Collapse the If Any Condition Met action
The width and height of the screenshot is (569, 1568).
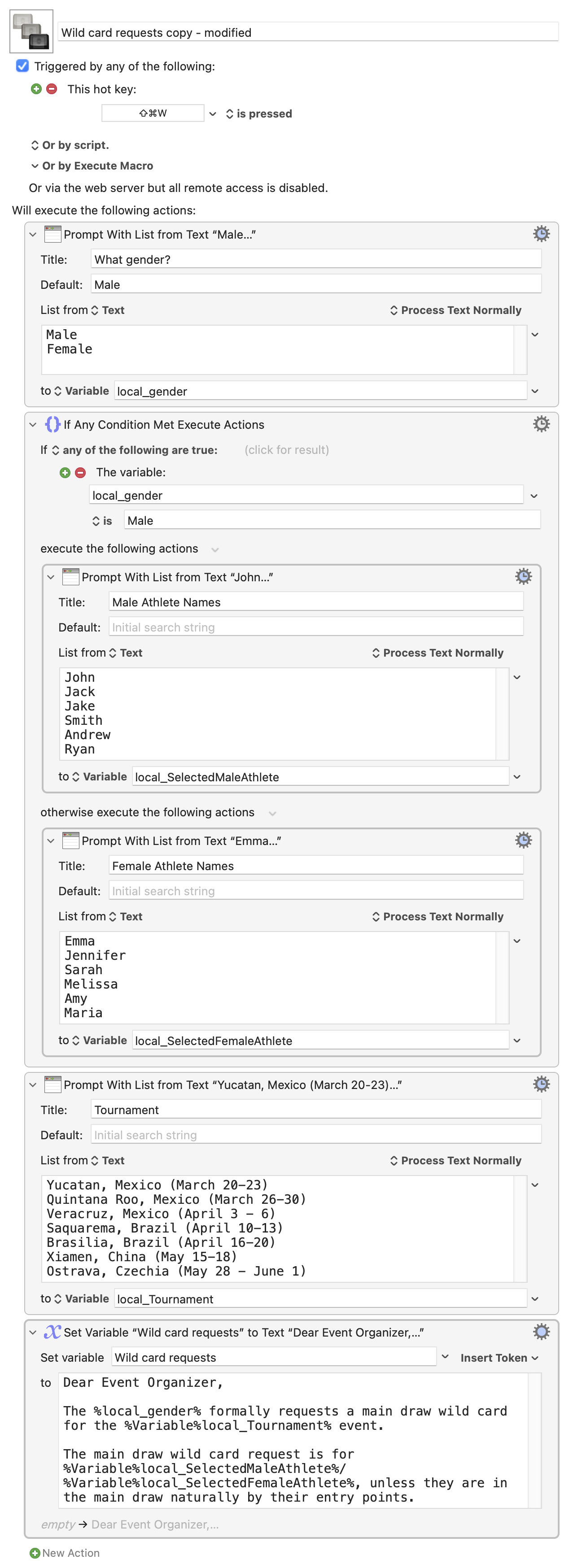click(33, 425)
